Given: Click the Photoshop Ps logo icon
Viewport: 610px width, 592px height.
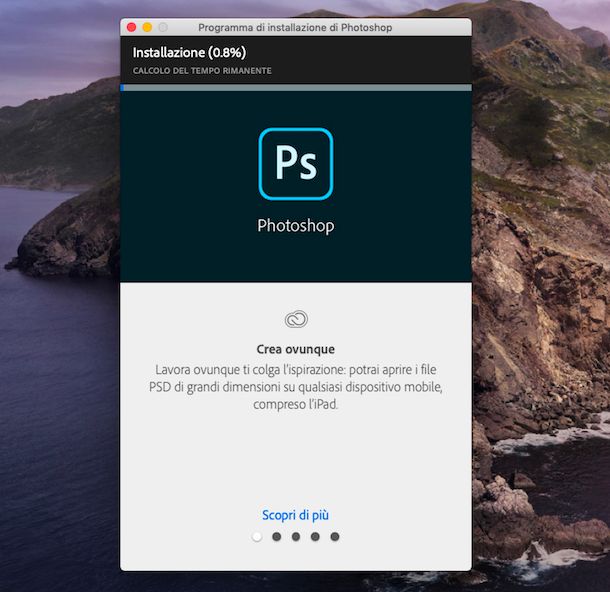Looking at the screenshot, I should 296,164.
